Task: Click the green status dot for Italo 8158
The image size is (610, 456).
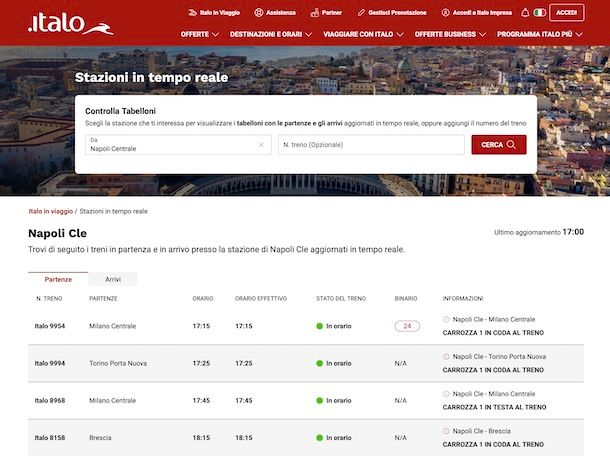Action: pos(320,438)
